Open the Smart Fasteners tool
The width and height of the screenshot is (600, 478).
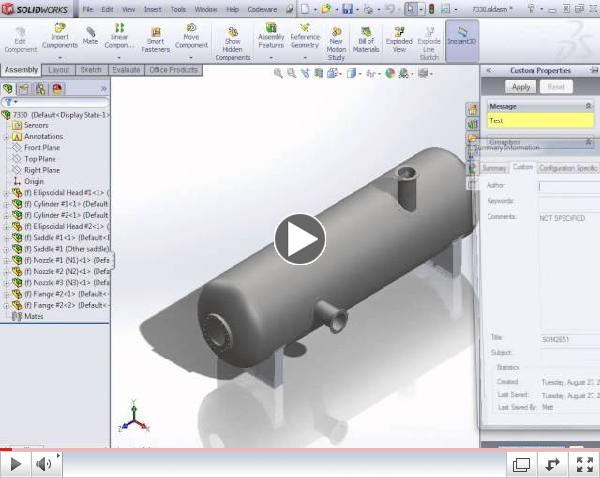pyautogui.click(x=155, y=40)
